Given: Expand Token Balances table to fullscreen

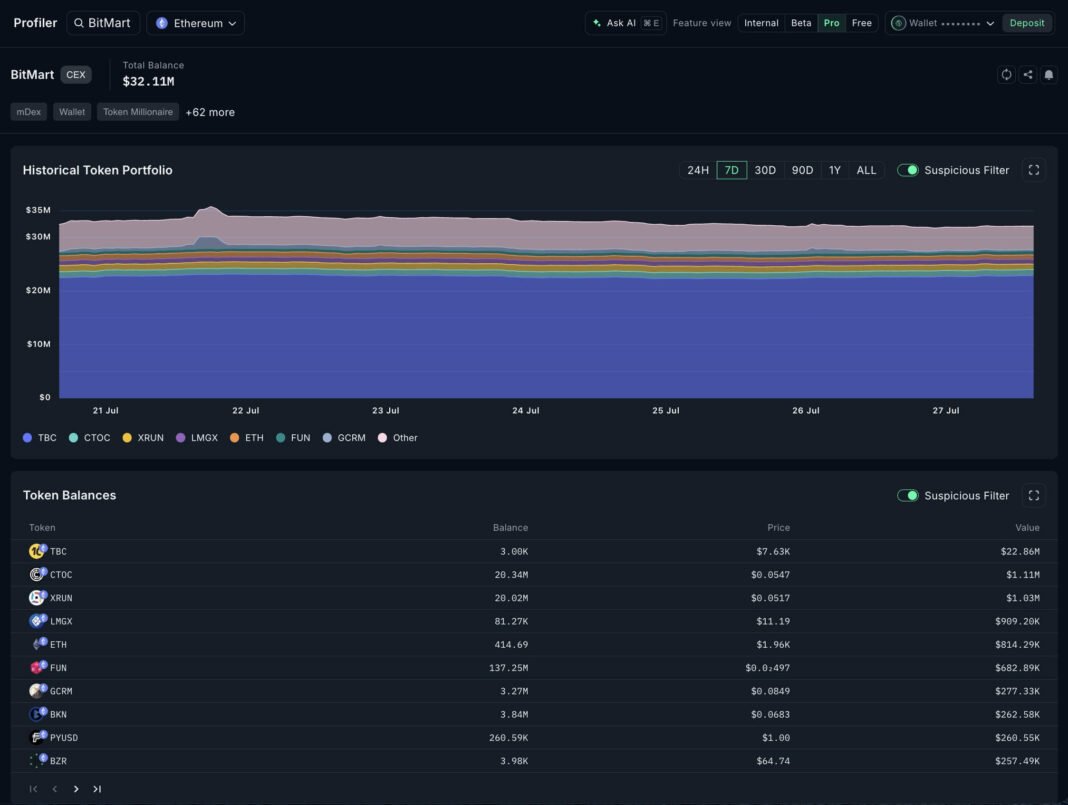Looking at the screenshot, I should click(1033, 495).
